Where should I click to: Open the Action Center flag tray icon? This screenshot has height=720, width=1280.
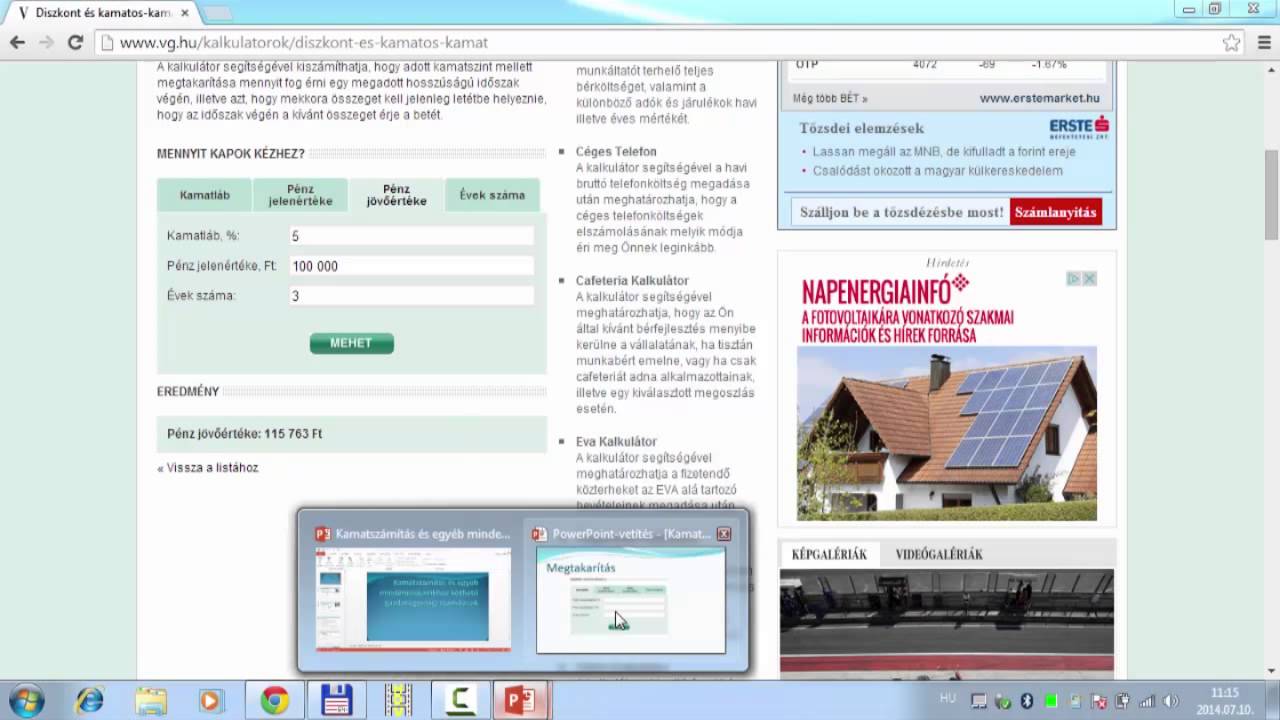click(1099, 701)
